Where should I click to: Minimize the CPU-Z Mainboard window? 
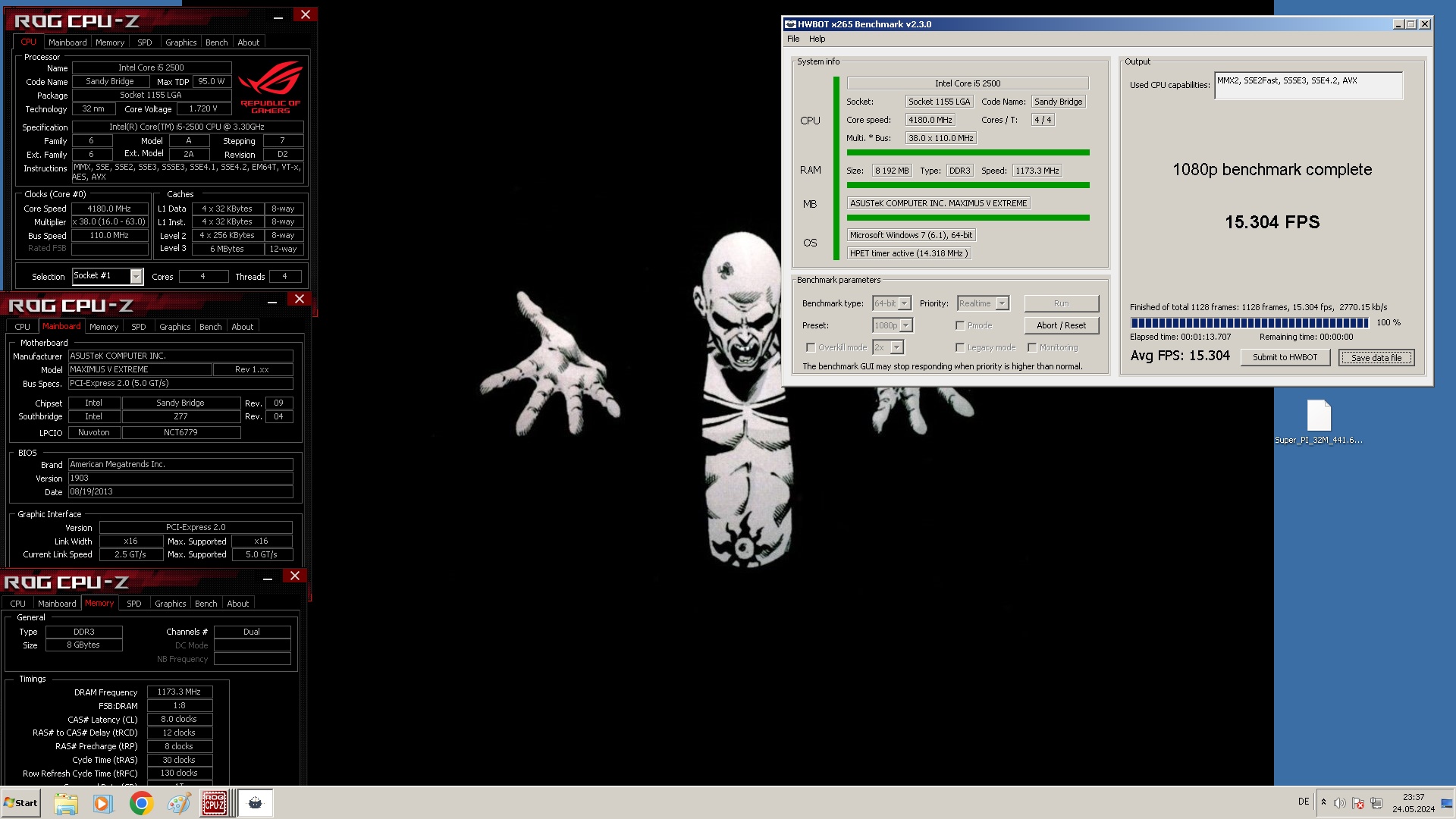coord(272,300)
